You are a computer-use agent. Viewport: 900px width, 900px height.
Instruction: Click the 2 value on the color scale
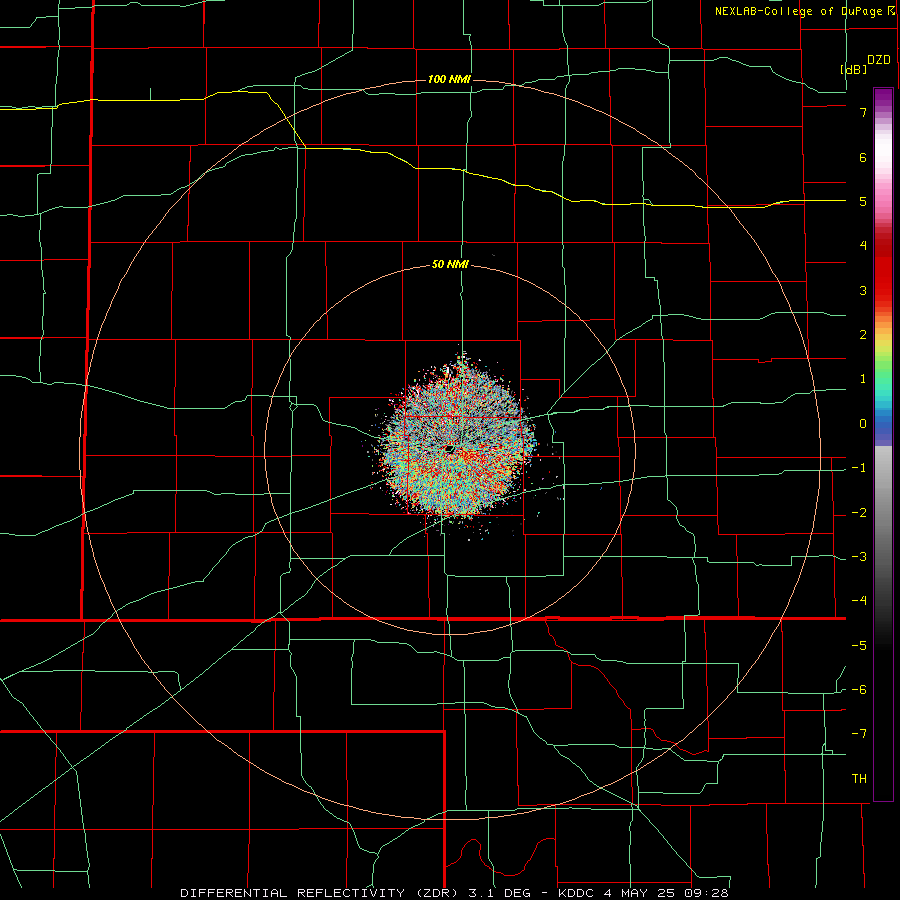pyautogui.click(x=863, y=335)
